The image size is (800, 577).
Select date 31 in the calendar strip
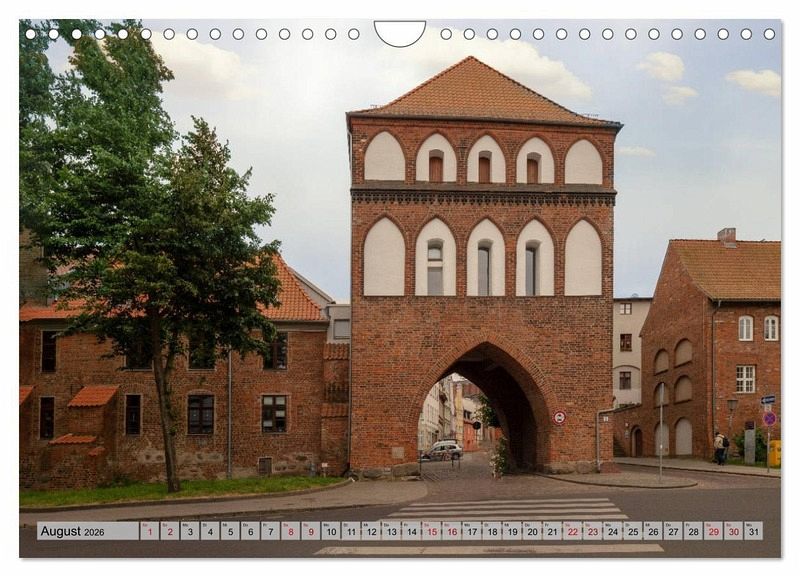click(754, 531)
